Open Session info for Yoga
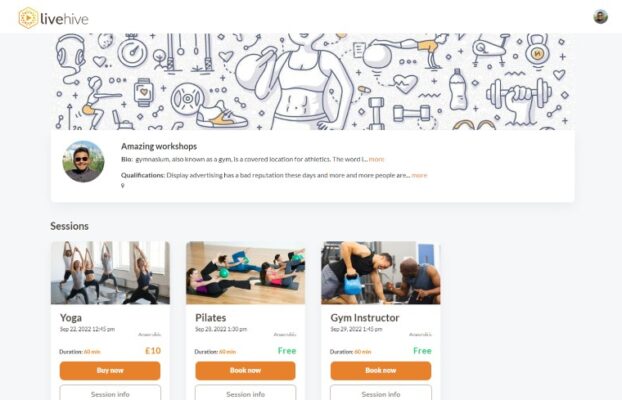 coord(110,392)
